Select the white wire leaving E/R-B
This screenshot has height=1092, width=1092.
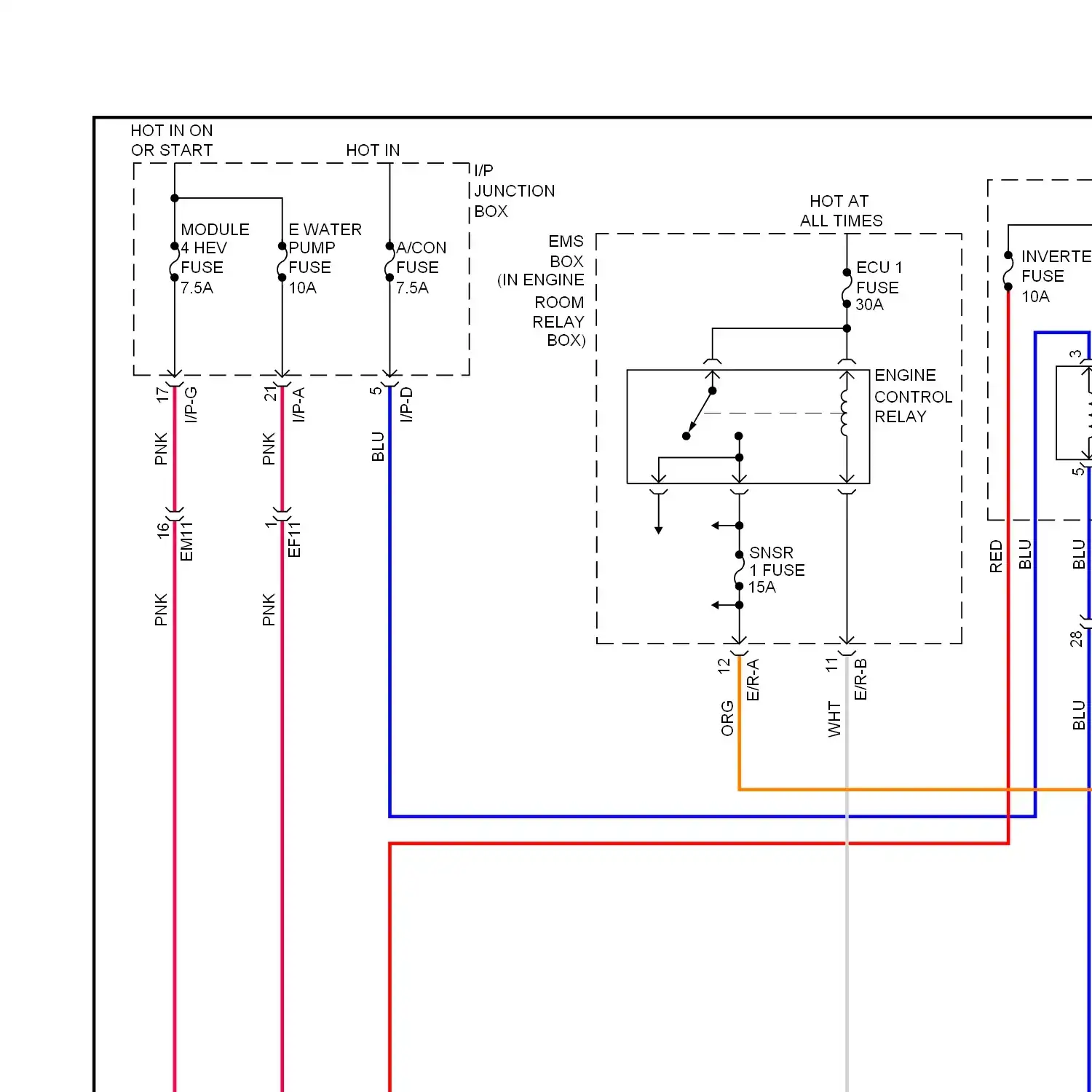[847, 874]
